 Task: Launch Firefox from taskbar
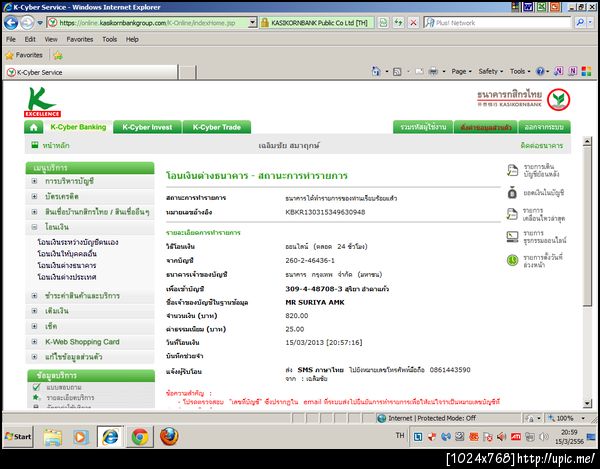[169, 436]
